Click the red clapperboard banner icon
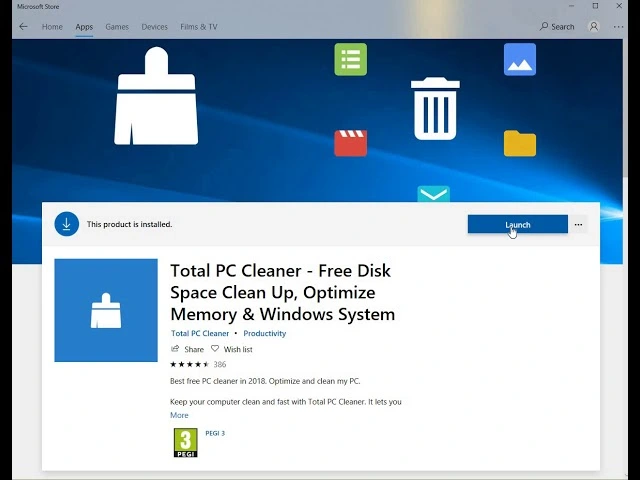 pos(351,143)
